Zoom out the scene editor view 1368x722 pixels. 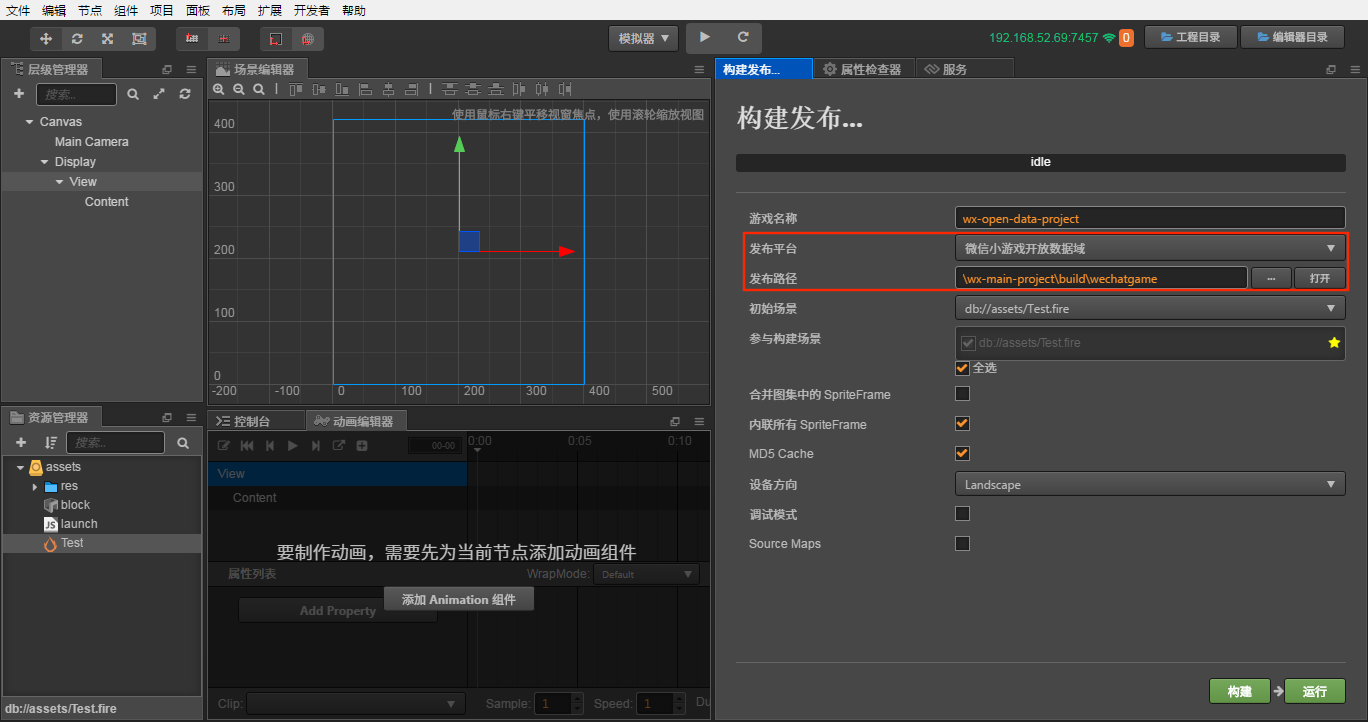(239, 89)
